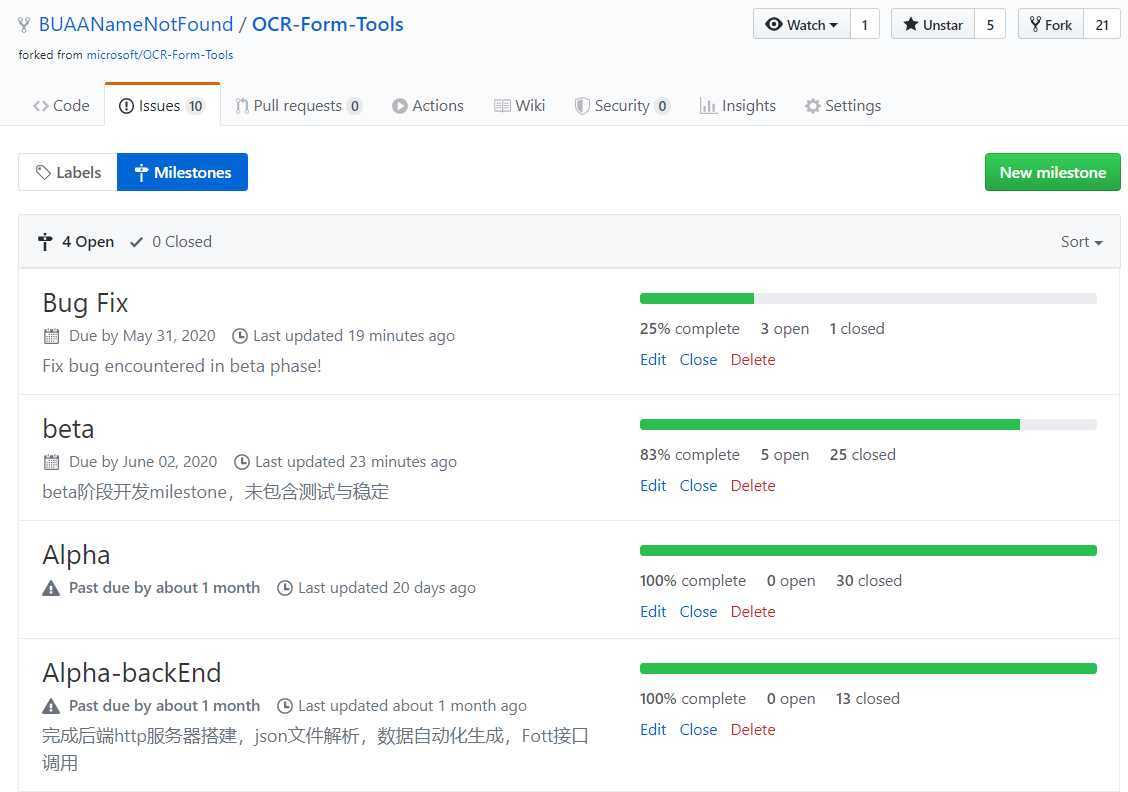Image resolution: width=1128 pixels, height=792 pixels.
Task: Show 4 Open milestones
Action: (76, 242)
